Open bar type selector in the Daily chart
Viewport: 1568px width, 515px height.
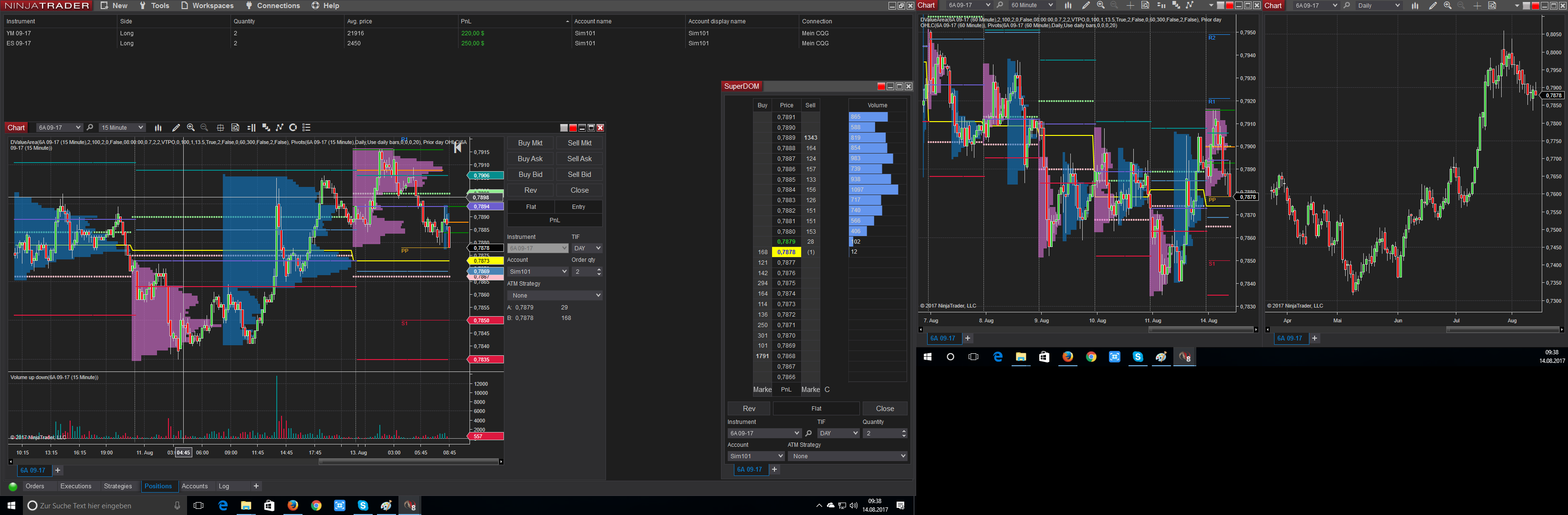[x=1415, y=5]
